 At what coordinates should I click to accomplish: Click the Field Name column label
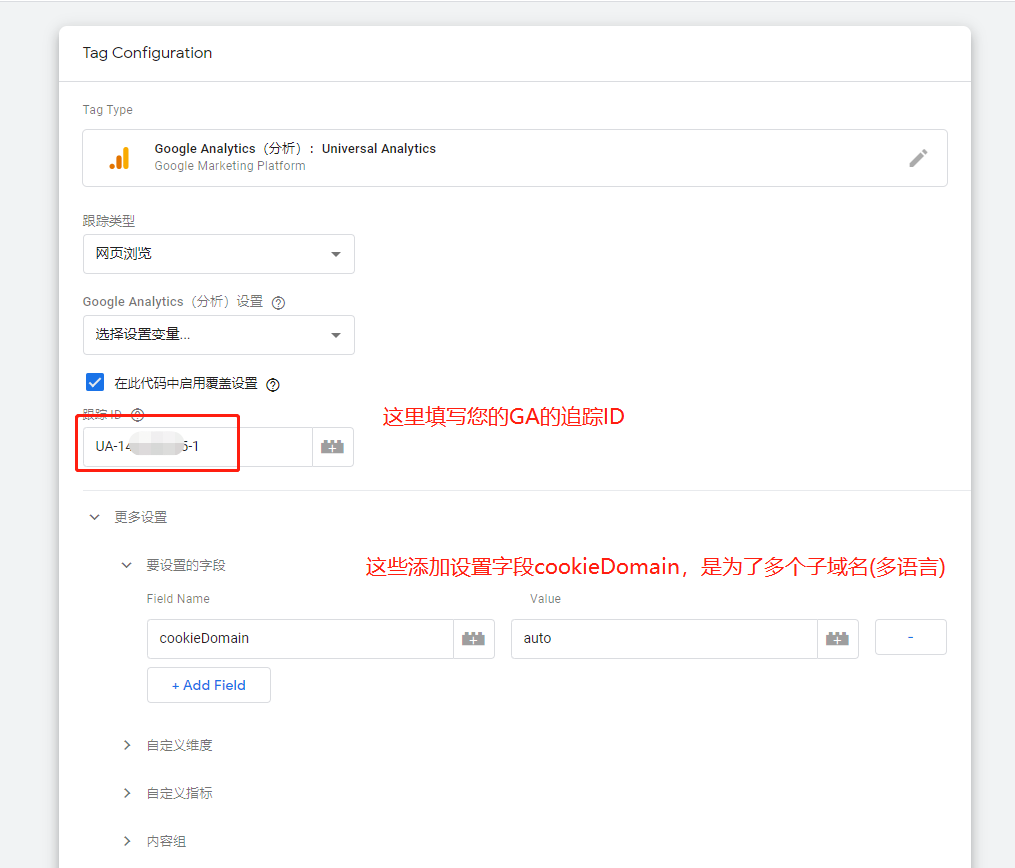[x=178, y=599]
